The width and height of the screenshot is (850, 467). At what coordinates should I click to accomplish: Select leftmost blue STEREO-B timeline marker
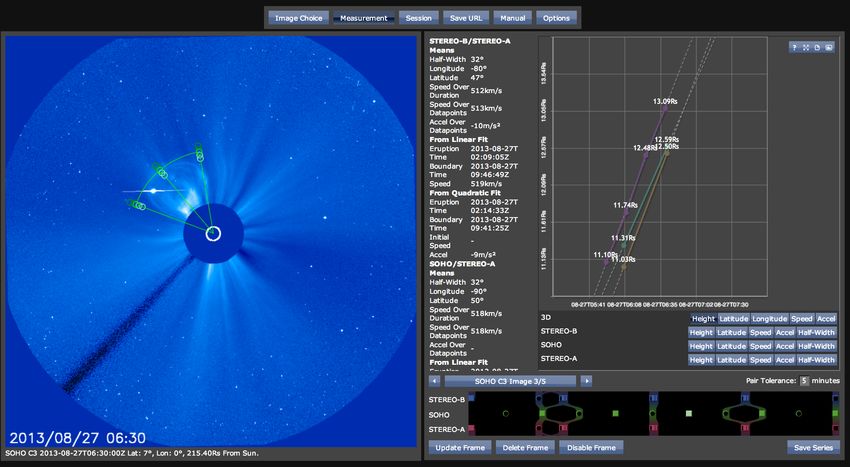tap(471, 398)
